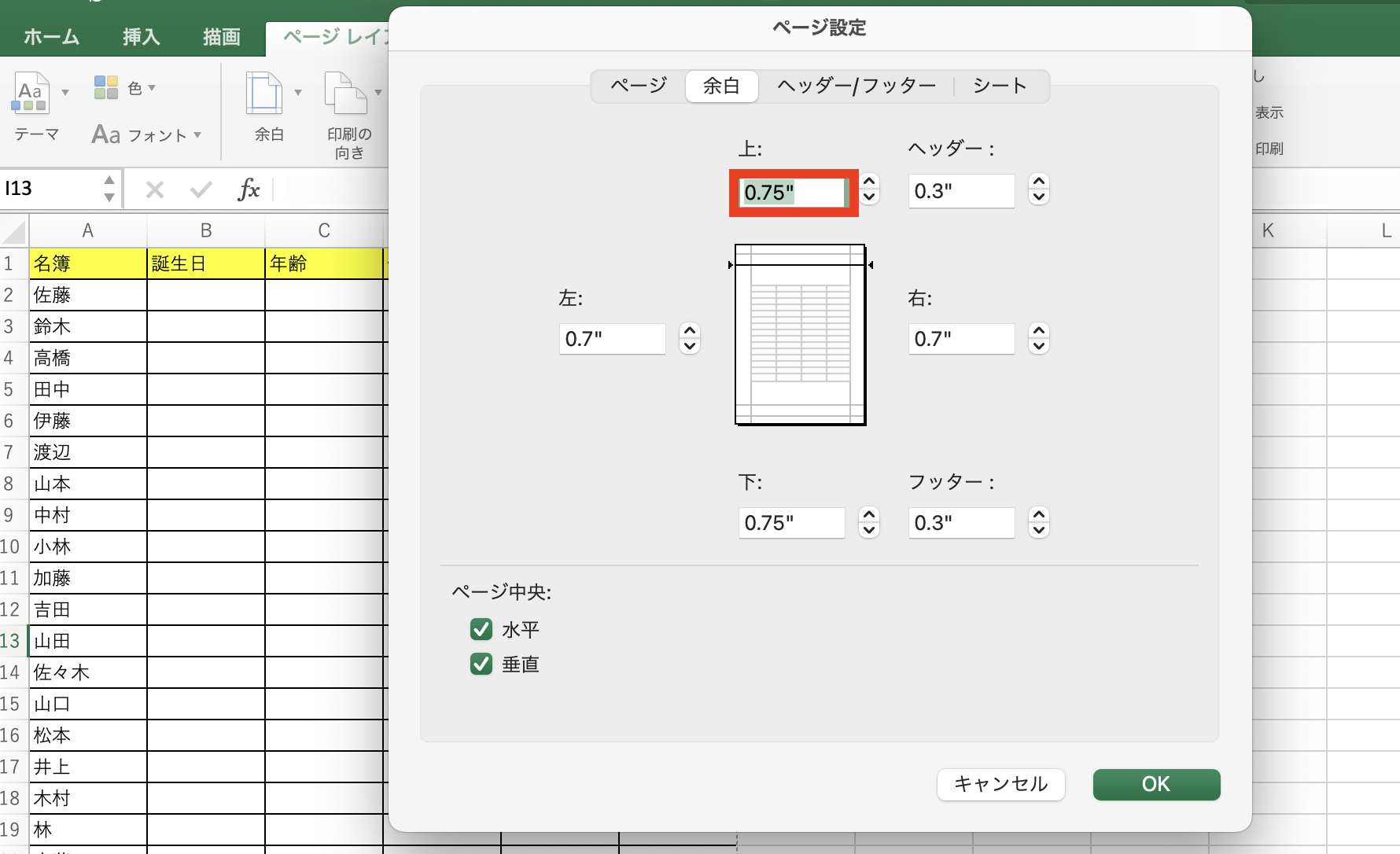Increase header margin with up stepper arrow
This screenshot has width=1400, height=854.
click(x=1038, y=183)
